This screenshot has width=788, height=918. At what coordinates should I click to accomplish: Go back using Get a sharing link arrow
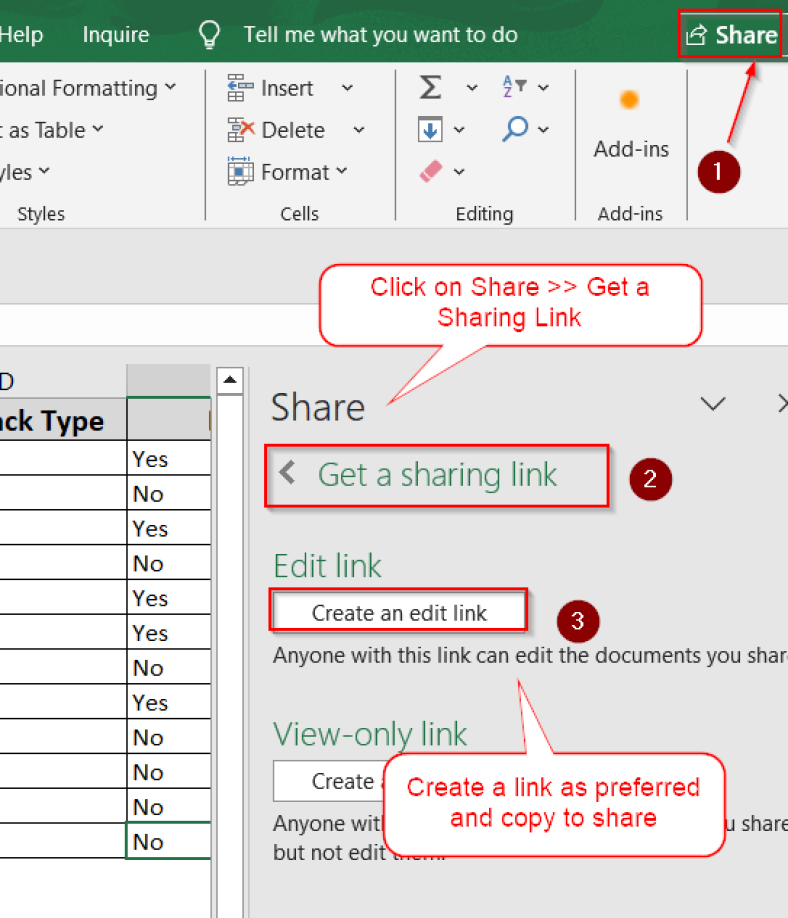pos(288,473)
